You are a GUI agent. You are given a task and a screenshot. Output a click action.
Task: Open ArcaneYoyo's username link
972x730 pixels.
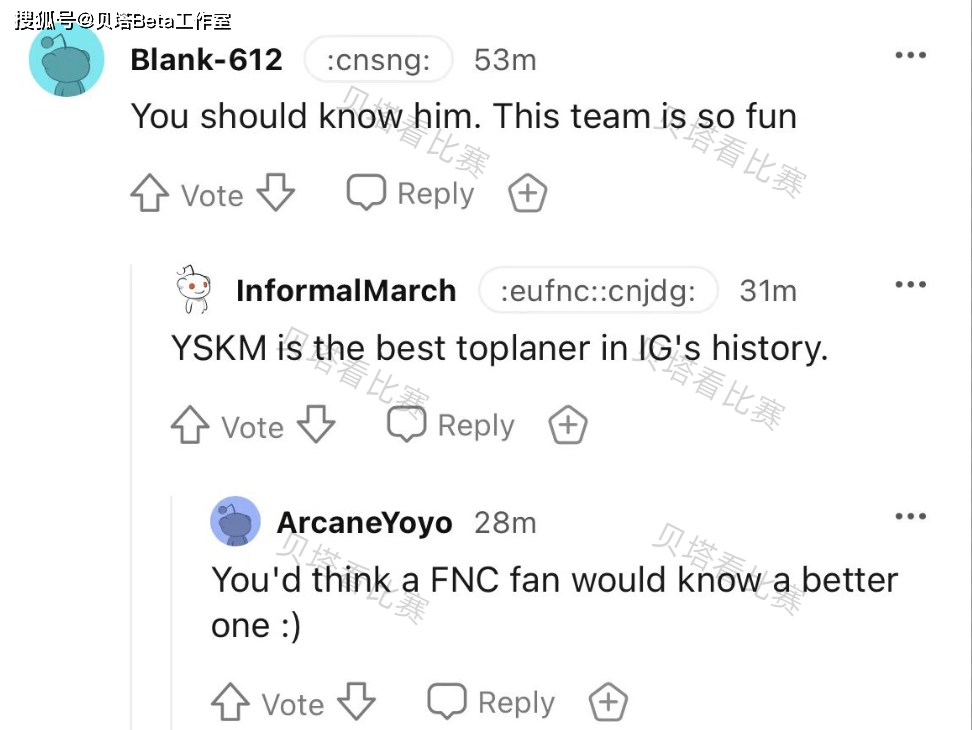pyautogui.click(x=364, y=522)
